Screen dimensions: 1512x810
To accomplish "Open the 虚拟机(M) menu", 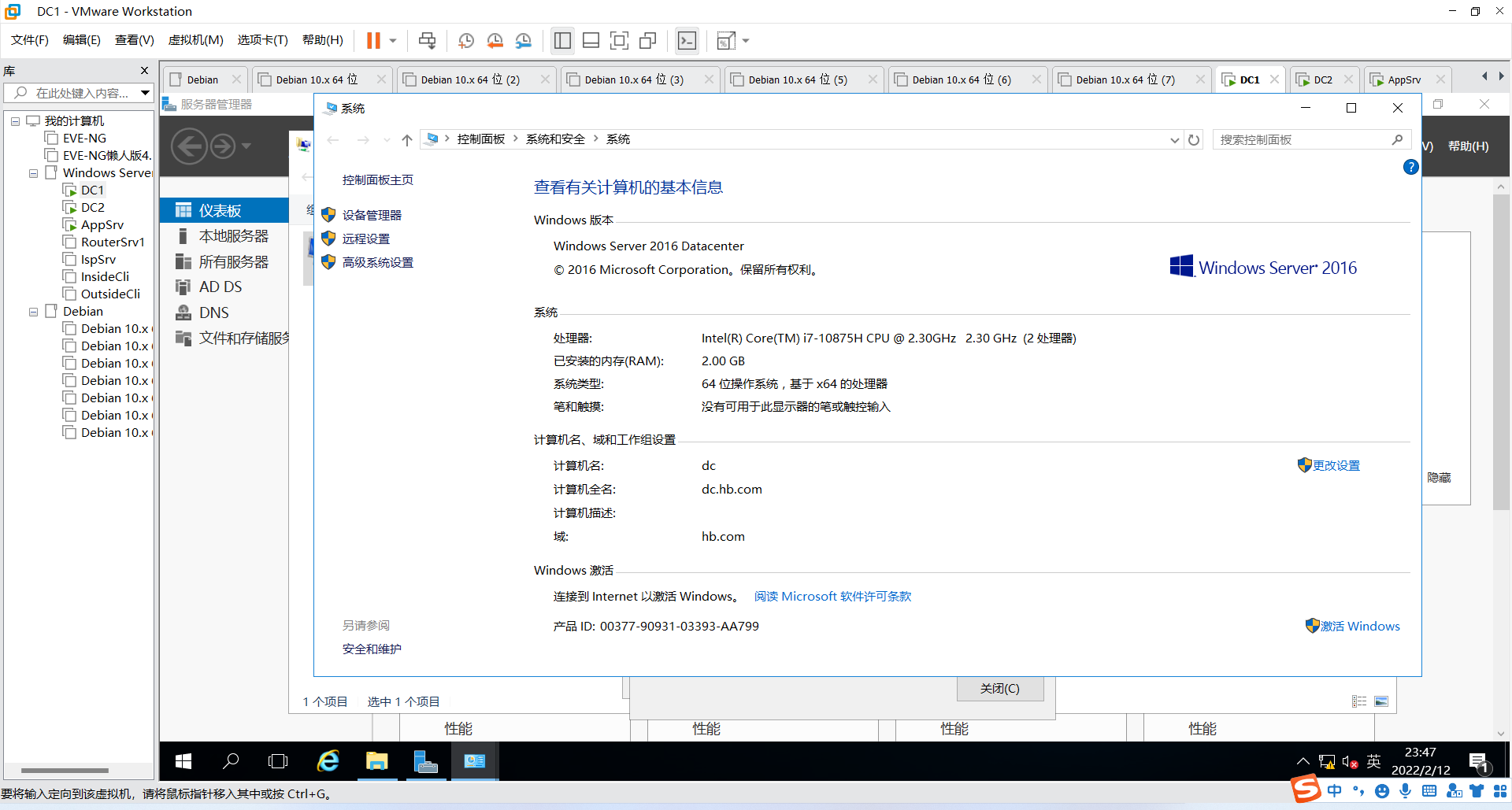I will click(x=195, y=40).
